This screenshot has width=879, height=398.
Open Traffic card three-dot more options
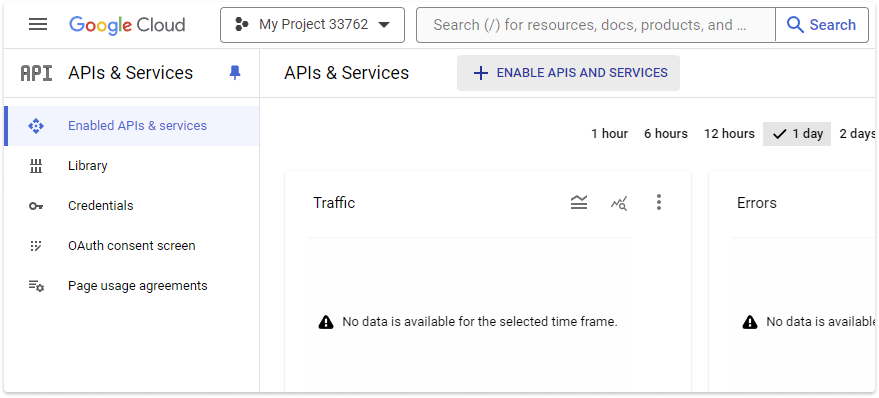coord(659,202)
